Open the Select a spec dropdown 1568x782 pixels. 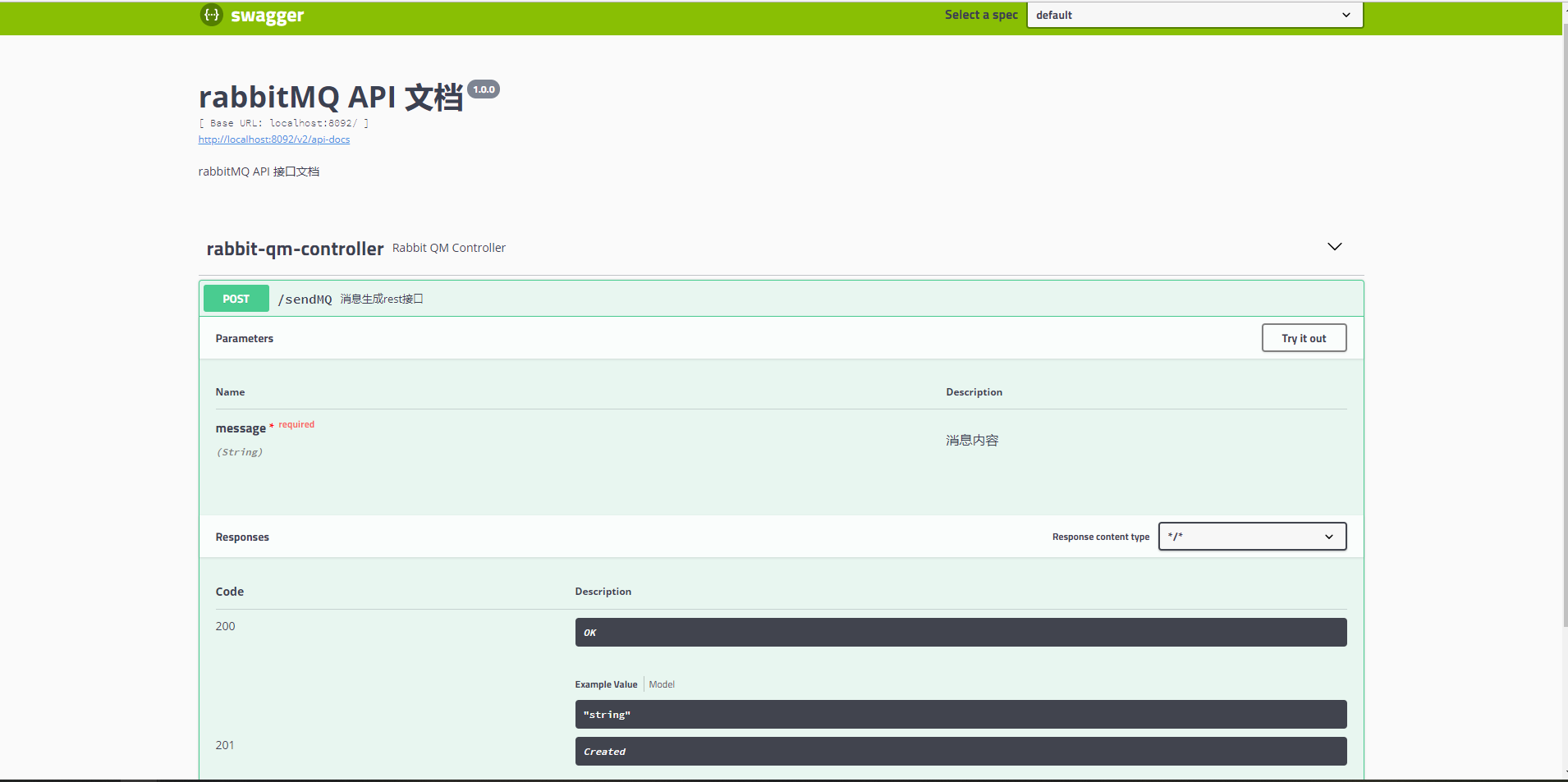pyautogui.click(x=1194, y=15)
